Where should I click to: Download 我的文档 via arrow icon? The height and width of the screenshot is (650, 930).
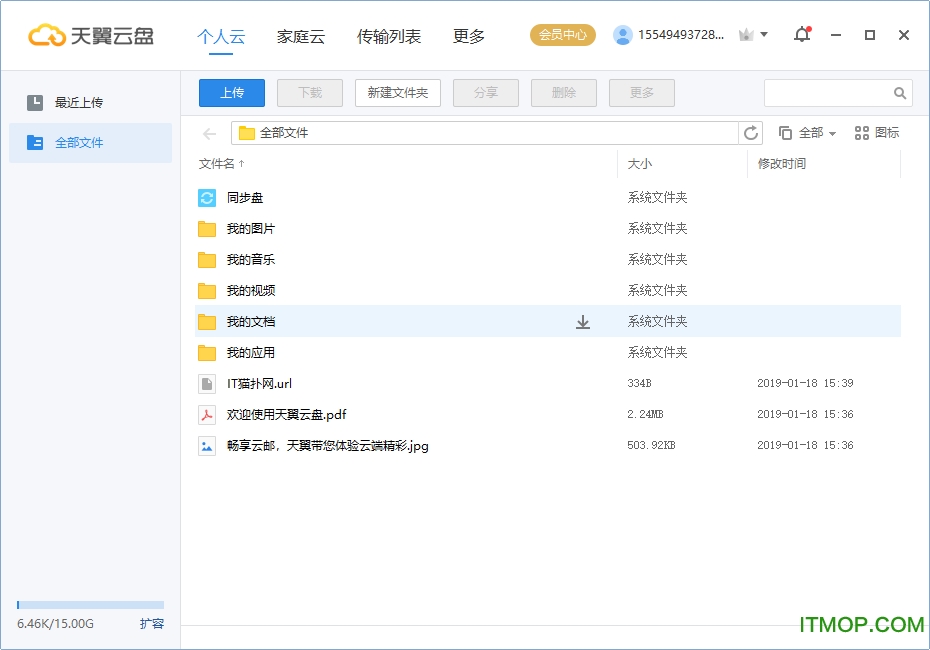pos(583,322)
